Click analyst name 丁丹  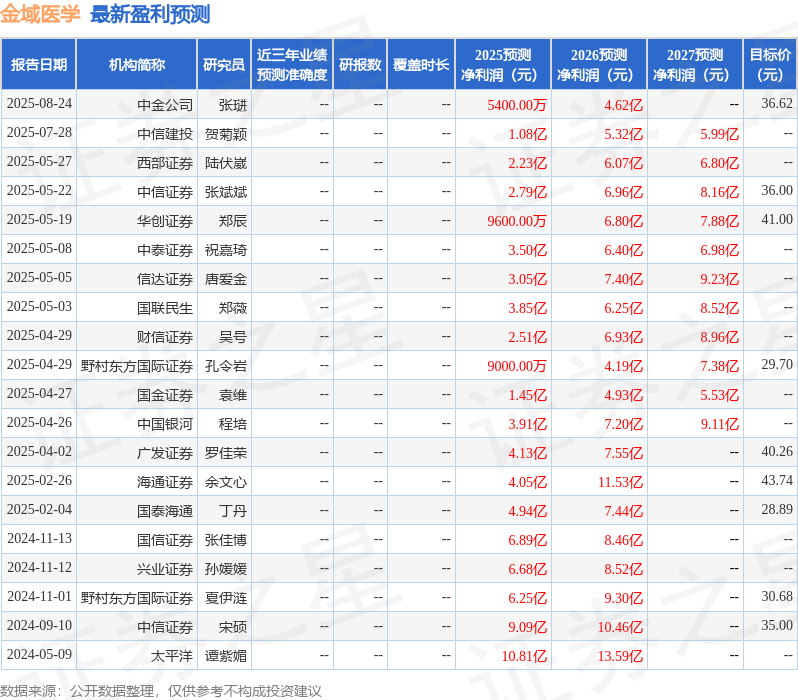point(233,511)
